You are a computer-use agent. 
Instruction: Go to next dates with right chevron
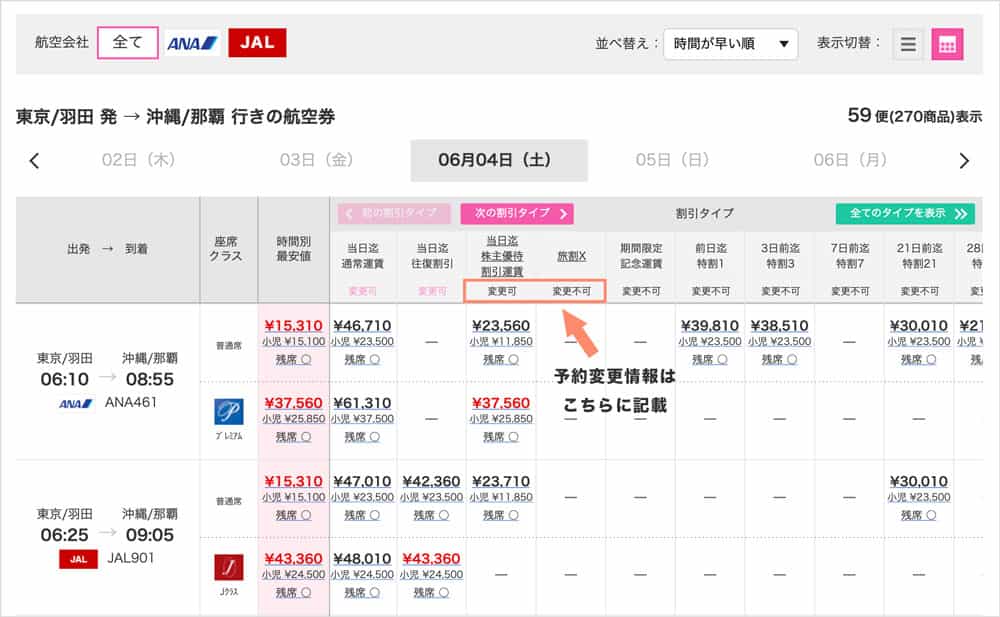[964, 161]
